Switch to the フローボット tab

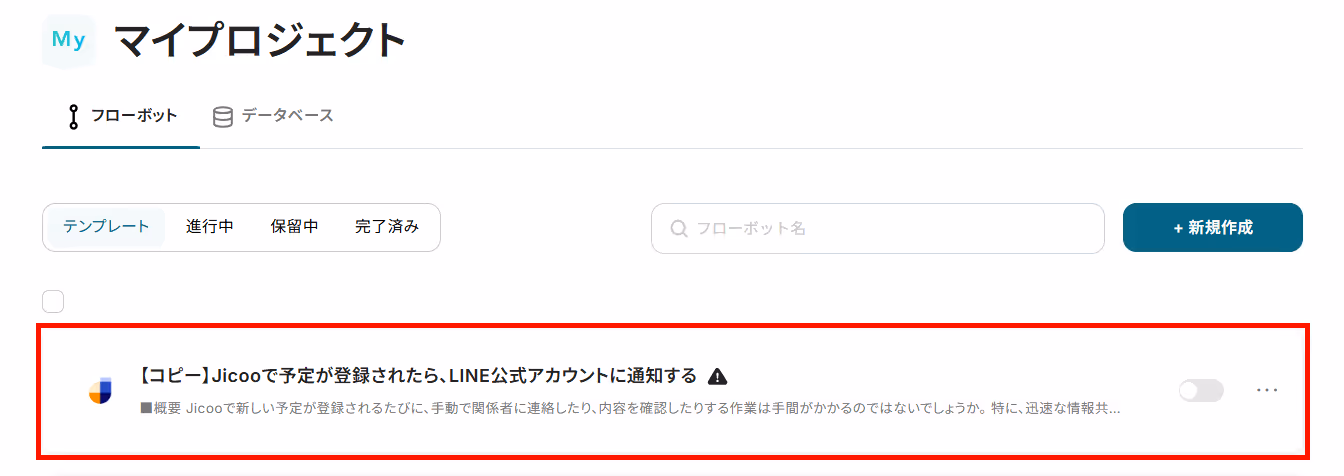coord(121,116)
